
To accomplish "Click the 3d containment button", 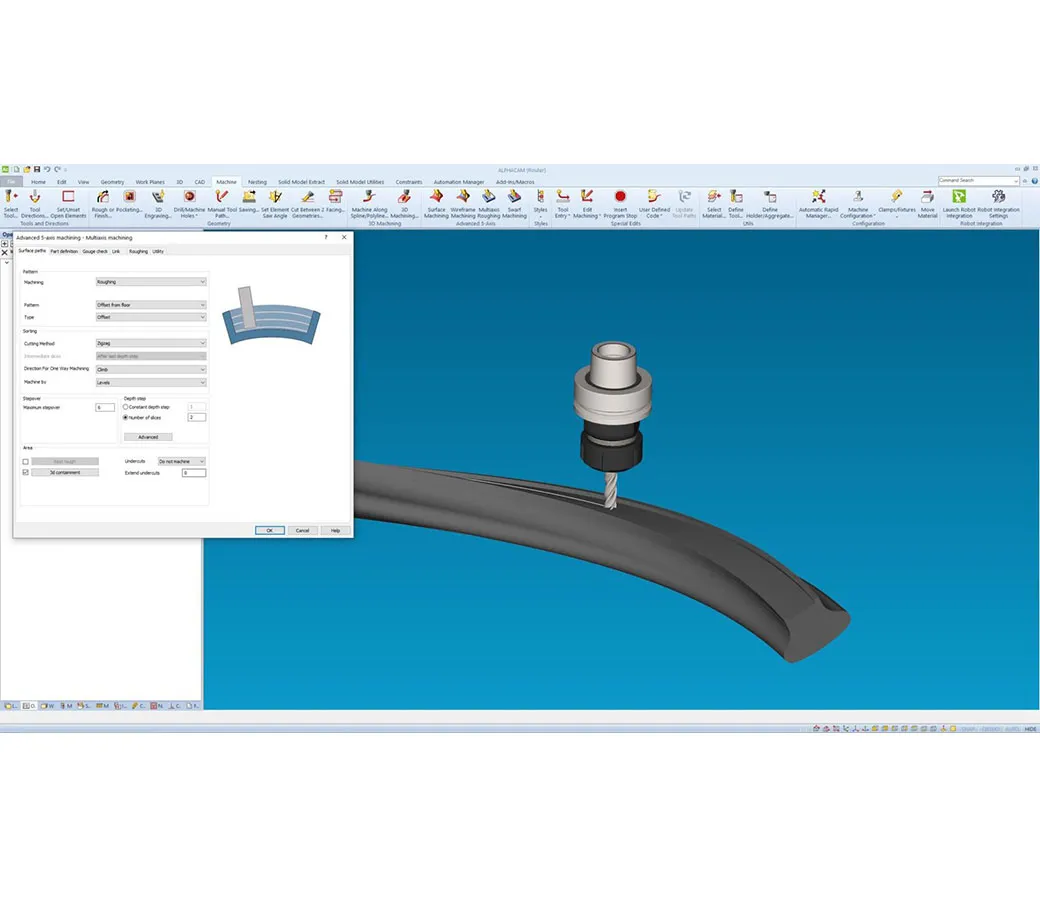I will 65,472.
